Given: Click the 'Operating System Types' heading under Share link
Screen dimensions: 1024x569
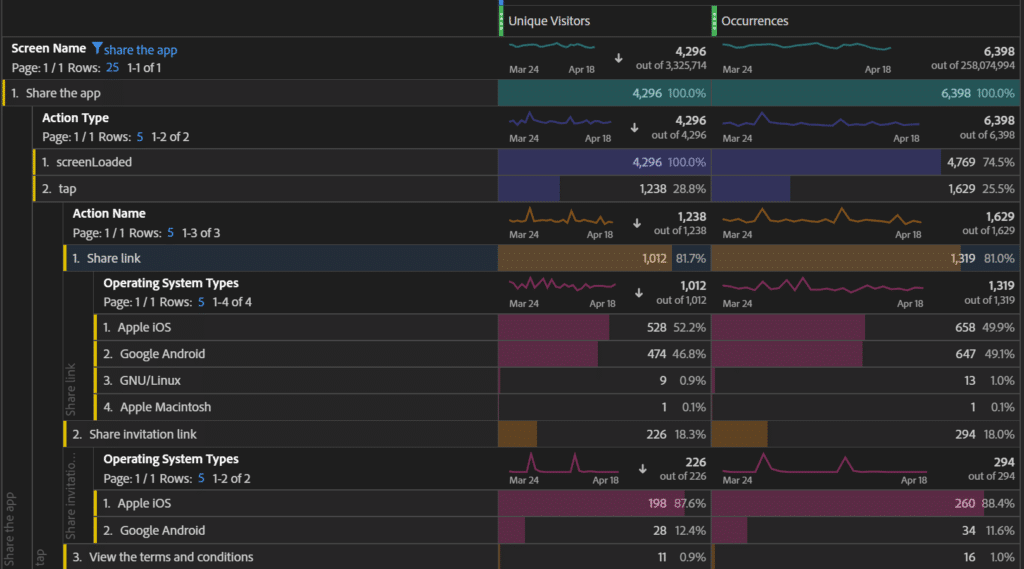Looking at the screenshot, I should click(x=170, y=283).
